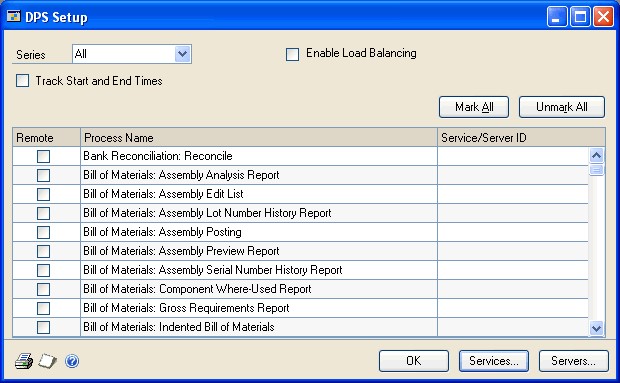Click the scrollbar thumb in process list
620x383 pixels.
pyautogui.click(x=596, y=170)
